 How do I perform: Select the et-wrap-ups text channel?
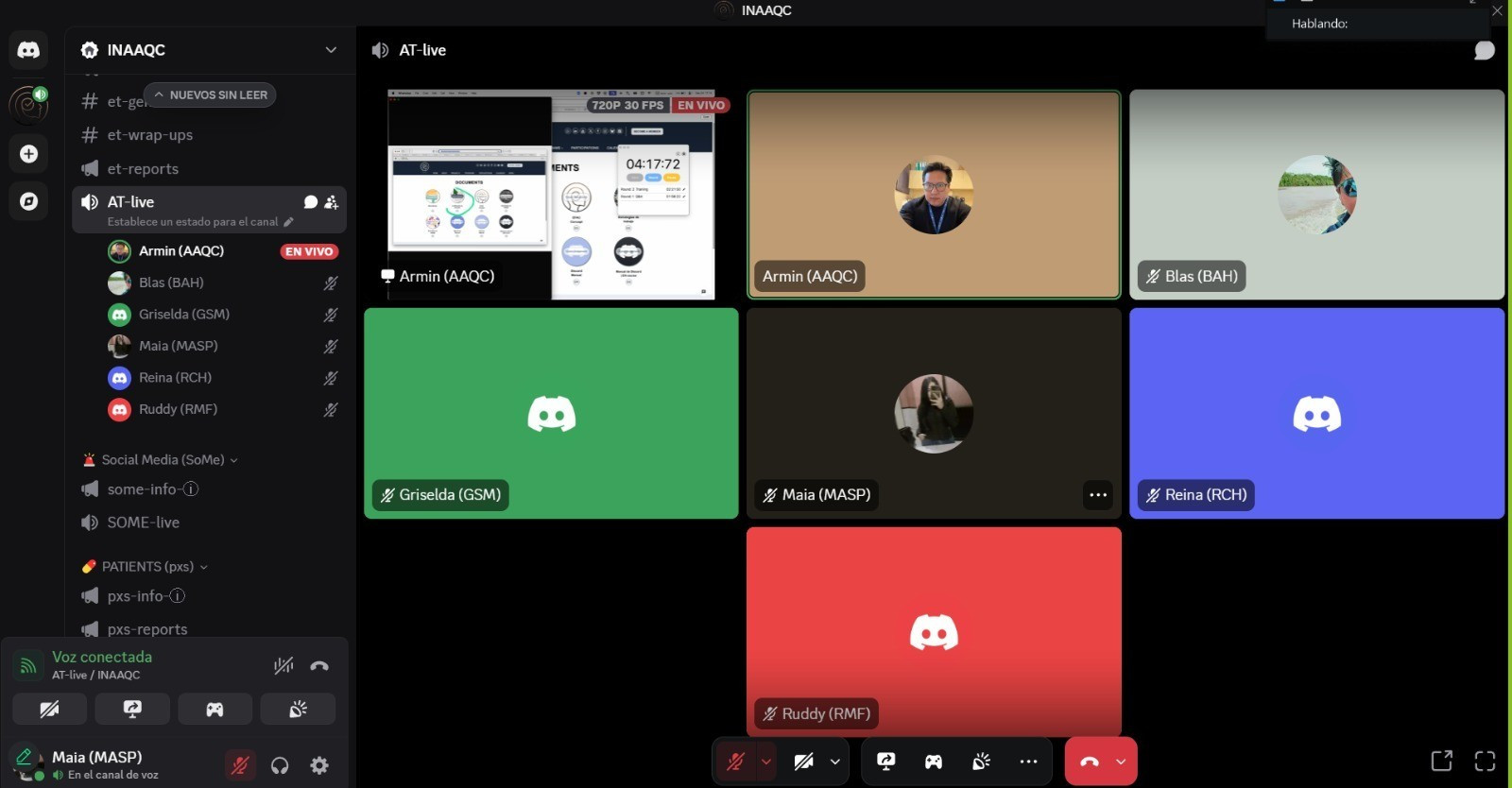point(149,135)
